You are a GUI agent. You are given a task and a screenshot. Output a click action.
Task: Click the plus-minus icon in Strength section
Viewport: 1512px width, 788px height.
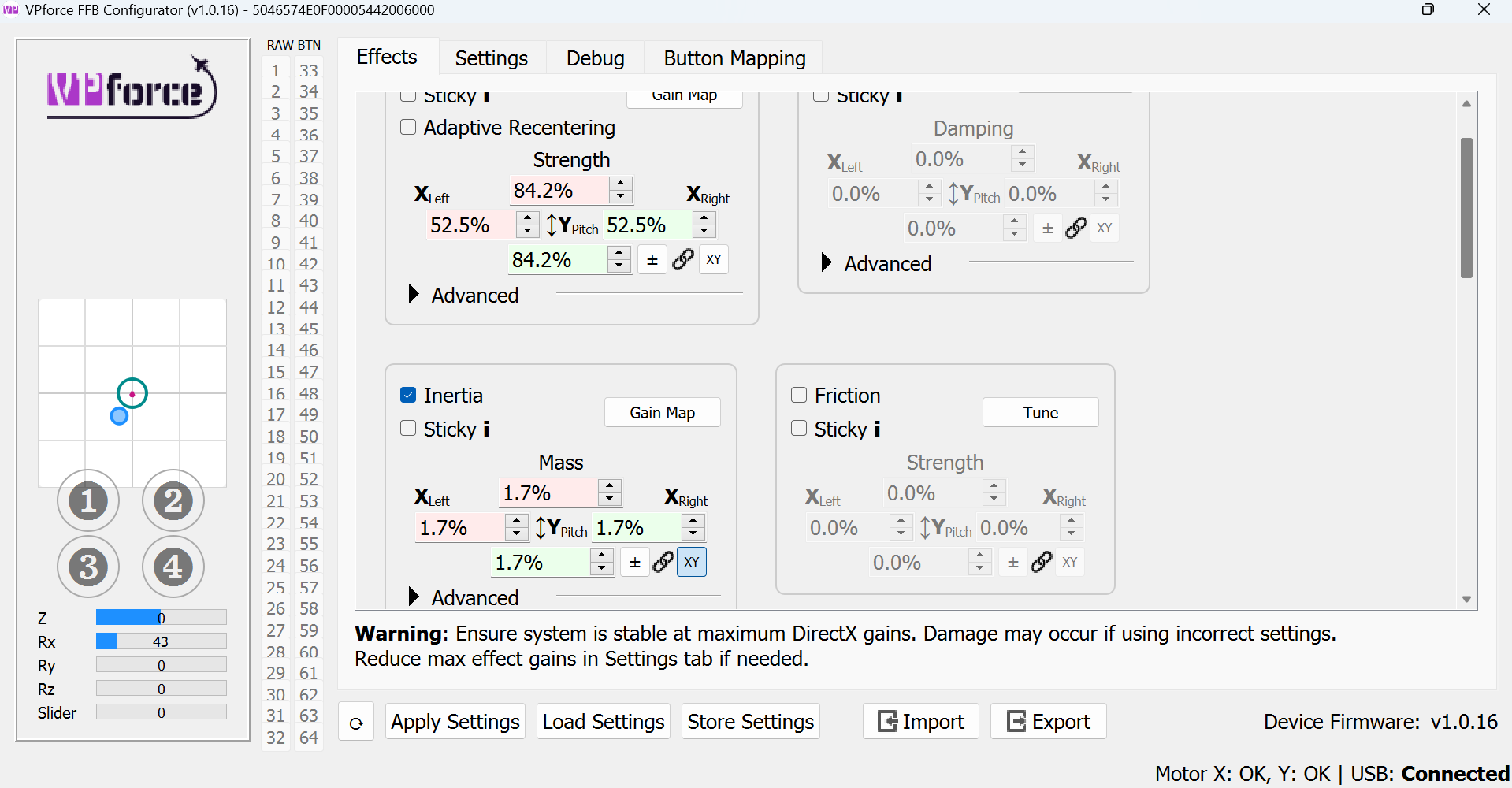pyautogui.click(x=652, y=259)
